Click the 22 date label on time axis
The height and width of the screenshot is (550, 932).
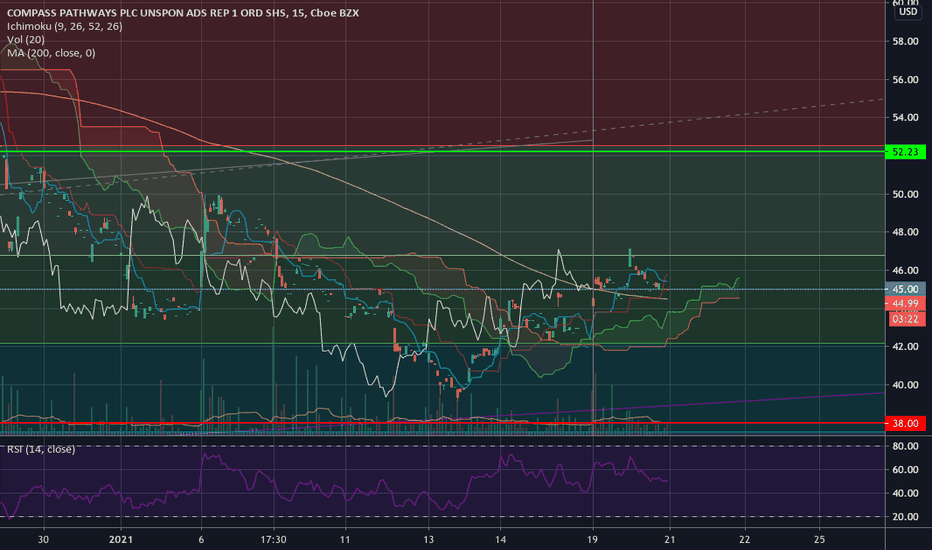pyautogui.click(x=744, y=540)
